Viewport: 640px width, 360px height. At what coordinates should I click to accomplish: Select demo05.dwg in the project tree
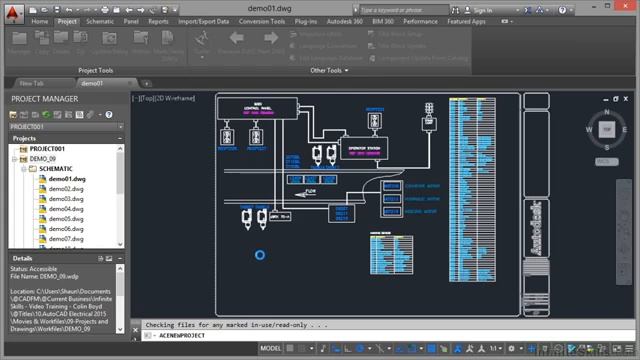[x=66, y=219]
